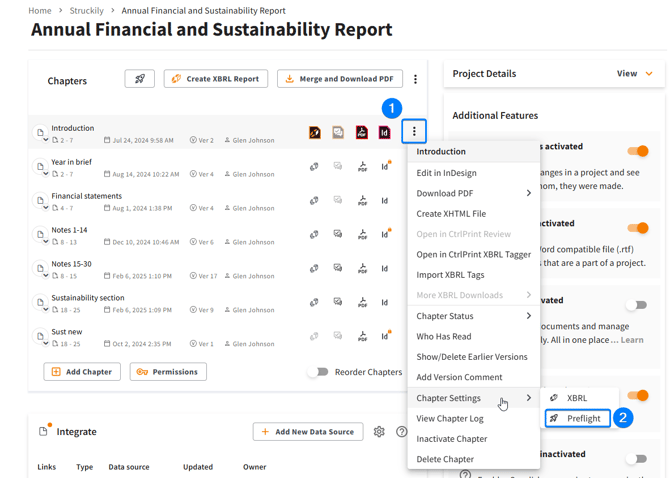Click the InDesign icon in Year in brief row
Screen dimensions: 670x478
[x=385, y=167]
